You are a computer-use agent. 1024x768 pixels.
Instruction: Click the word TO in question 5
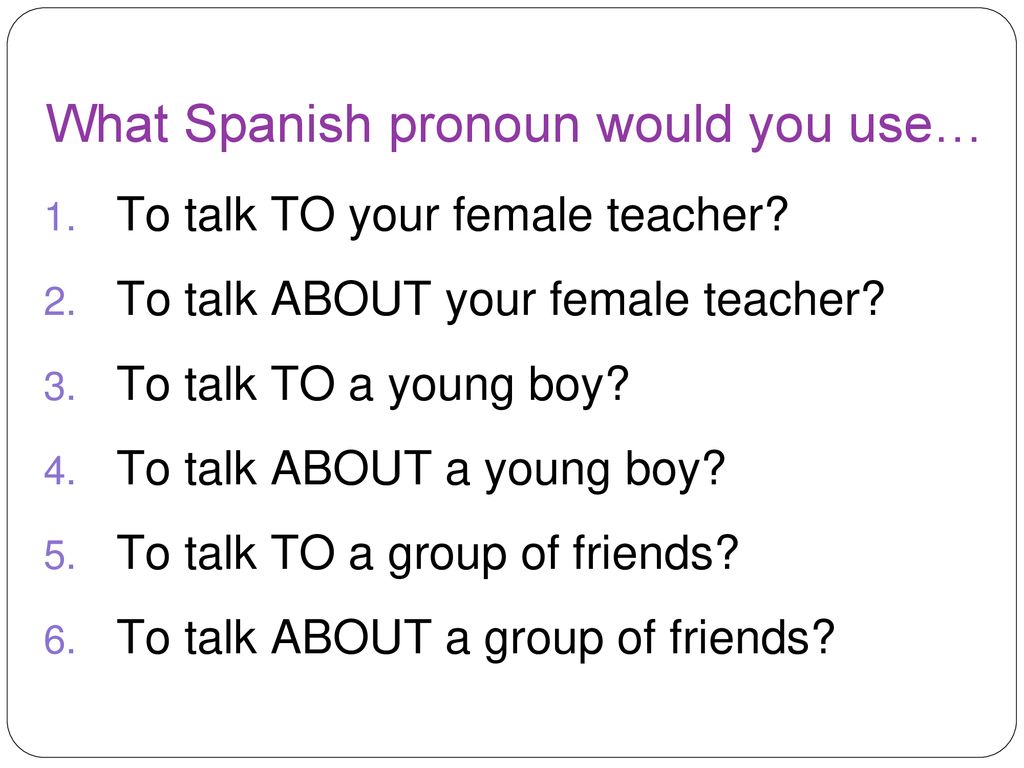(x=302, y=552)
